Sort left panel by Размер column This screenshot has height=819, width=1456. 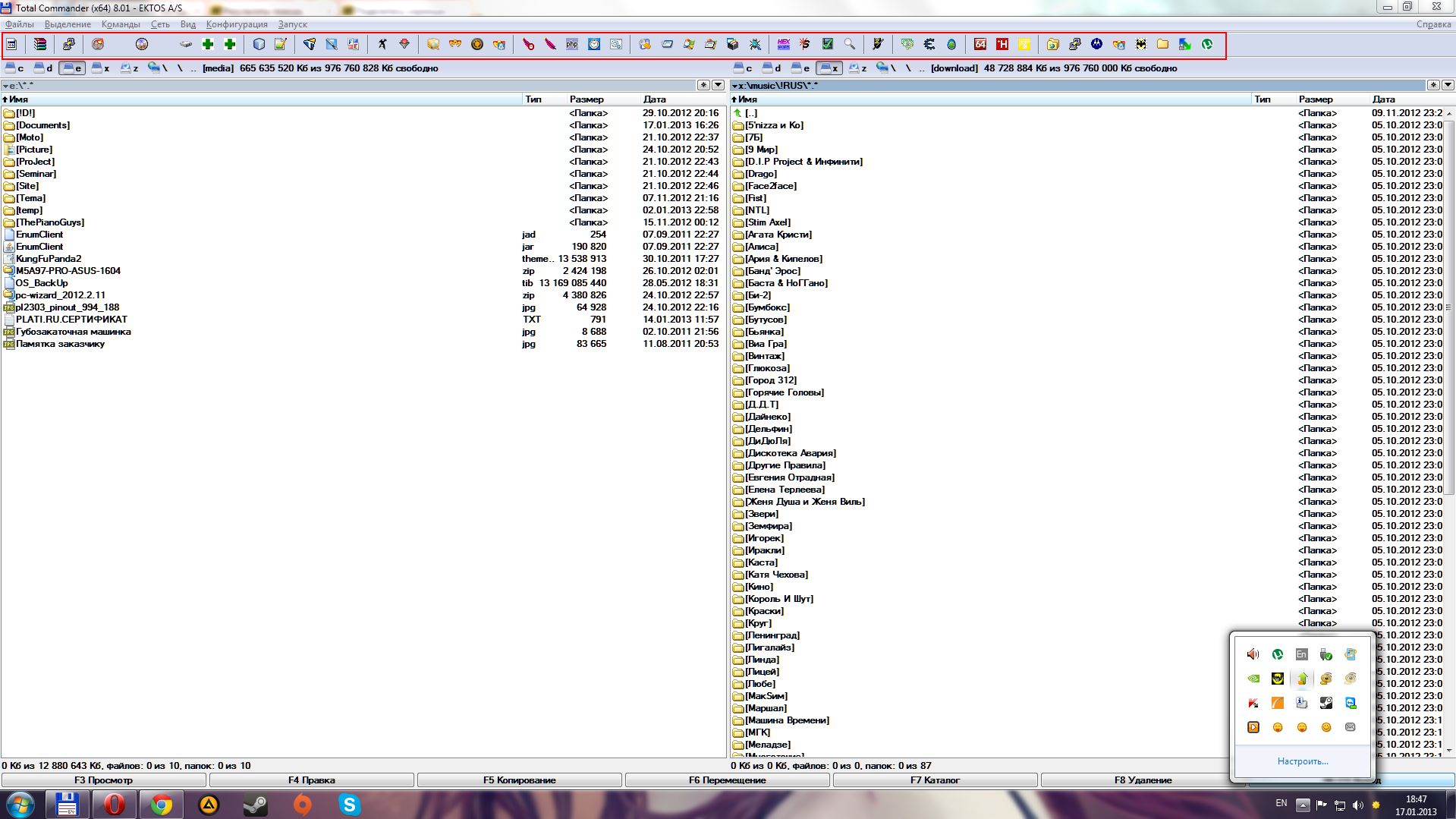click(602, 99)
